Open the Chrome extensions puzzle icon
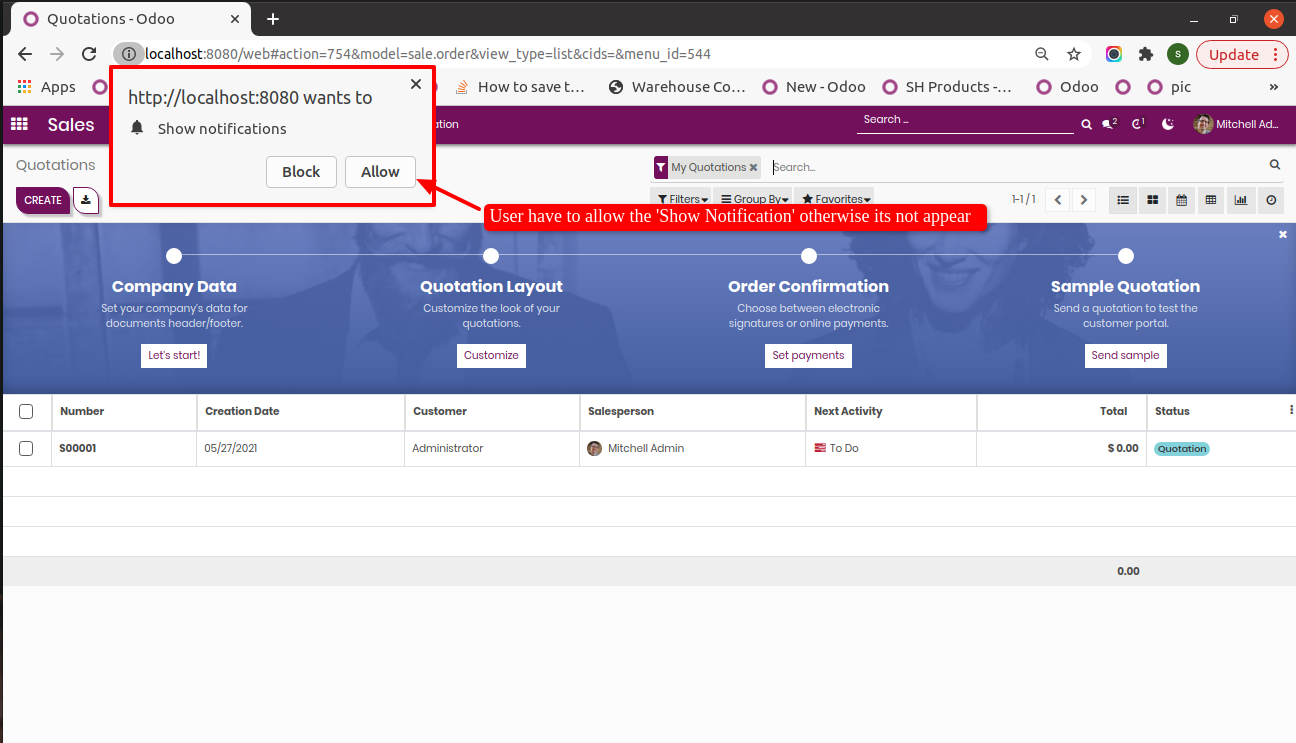The width and height of the screenshot is (1296, 743). [x=1146, y=54]
